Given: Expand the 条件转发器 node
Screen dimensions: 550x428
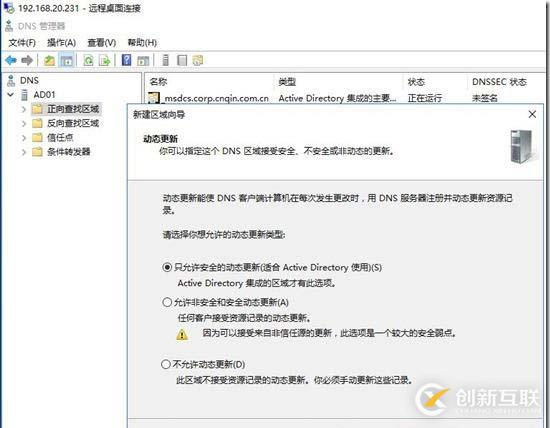Looking at the screenshot, I should point(24,152).
